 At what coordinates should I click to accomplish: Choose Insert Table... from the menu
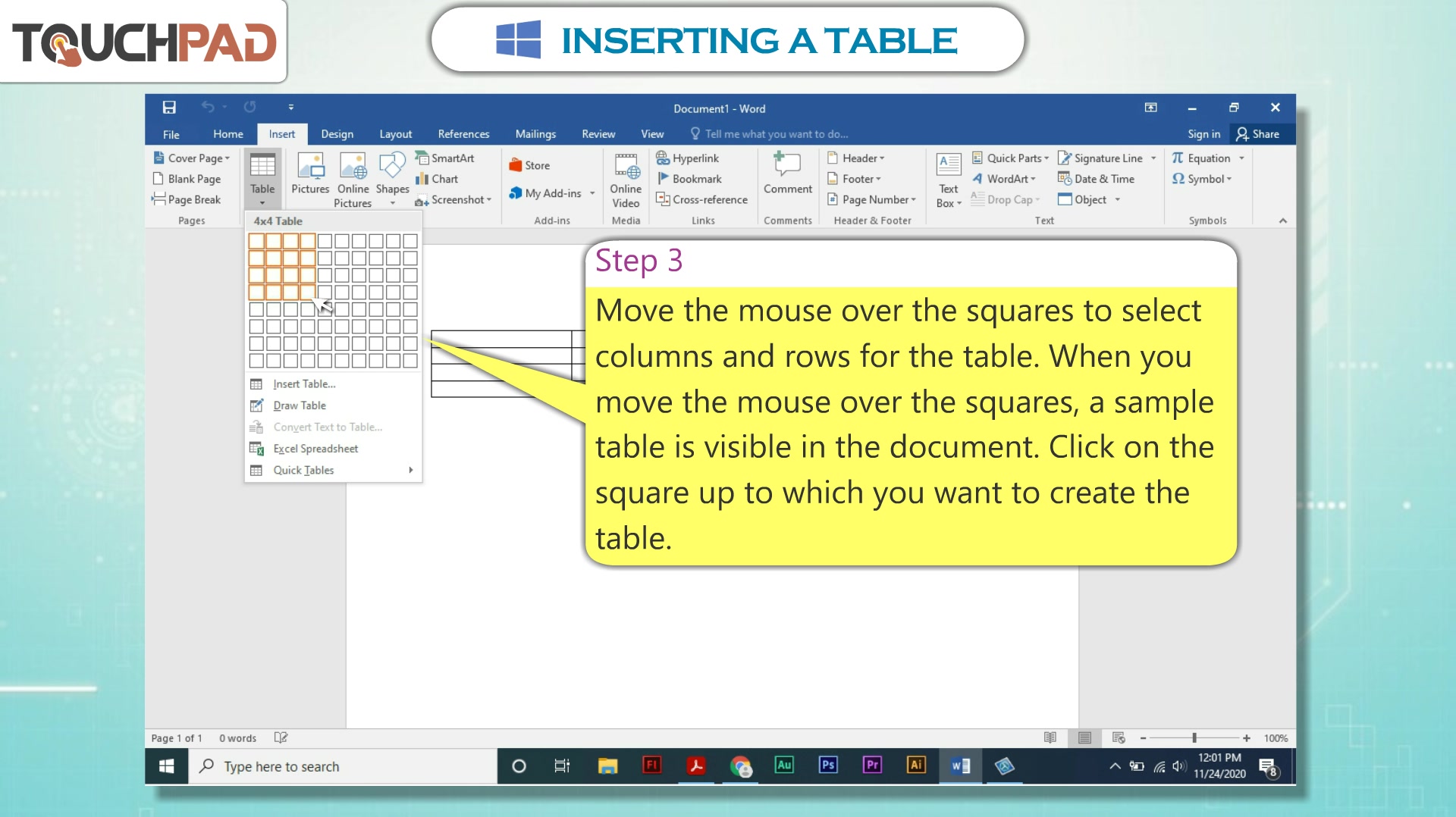click(333, 384)
